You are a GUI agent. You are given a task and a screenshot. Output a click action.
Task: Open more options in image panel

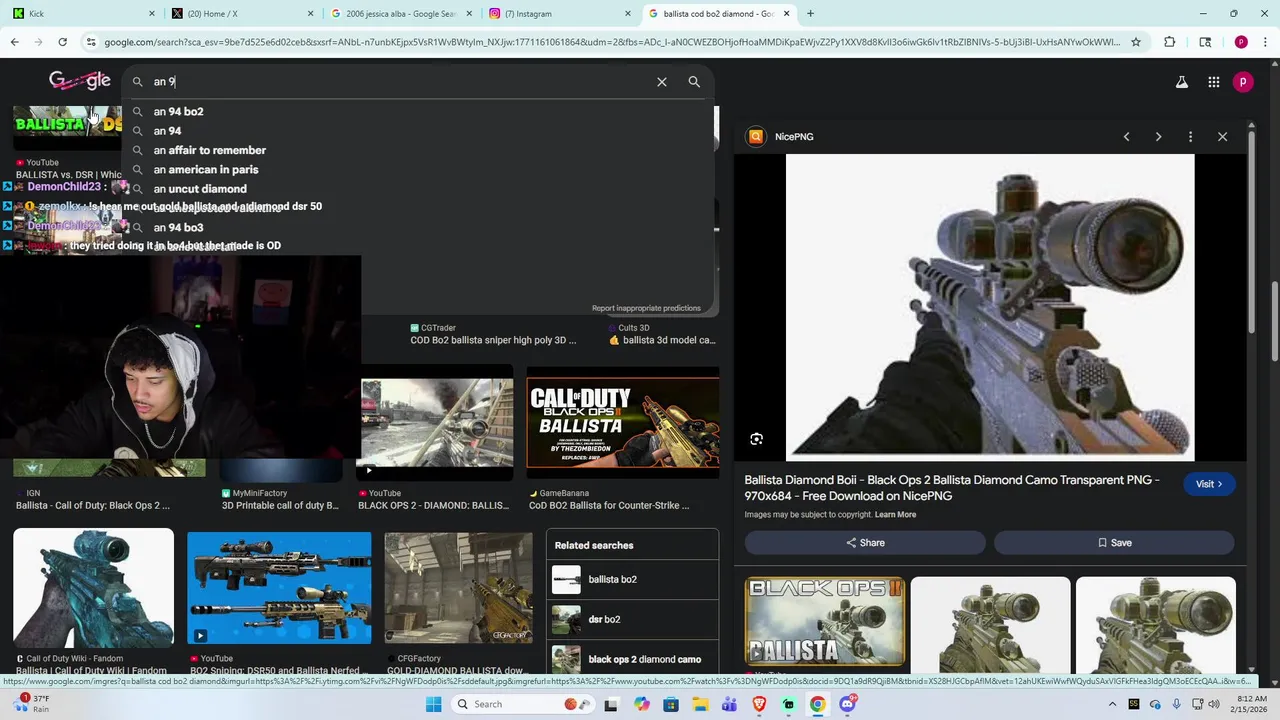click(x=1190, y=137)
